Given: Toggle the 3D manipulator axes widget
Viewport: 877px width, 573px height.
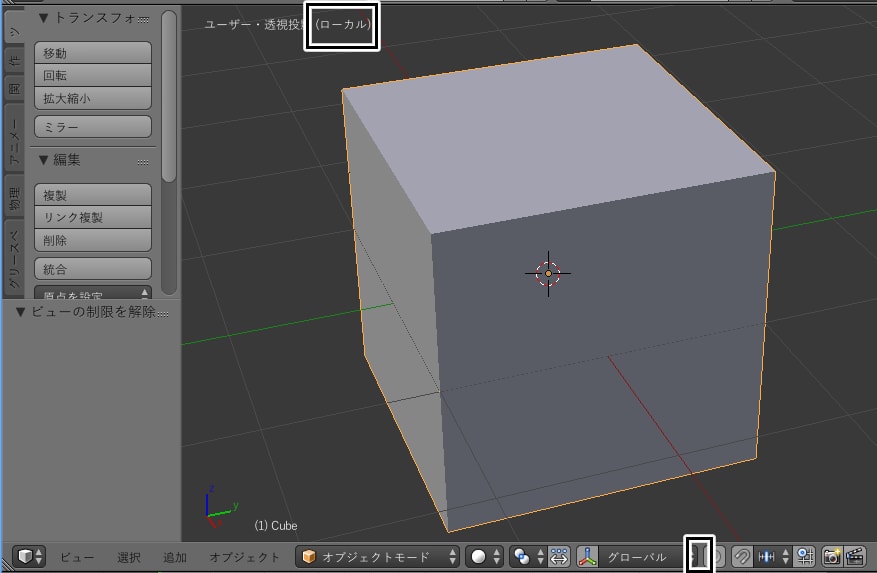Looking at the screenshot, I should [x=587, y=556].
